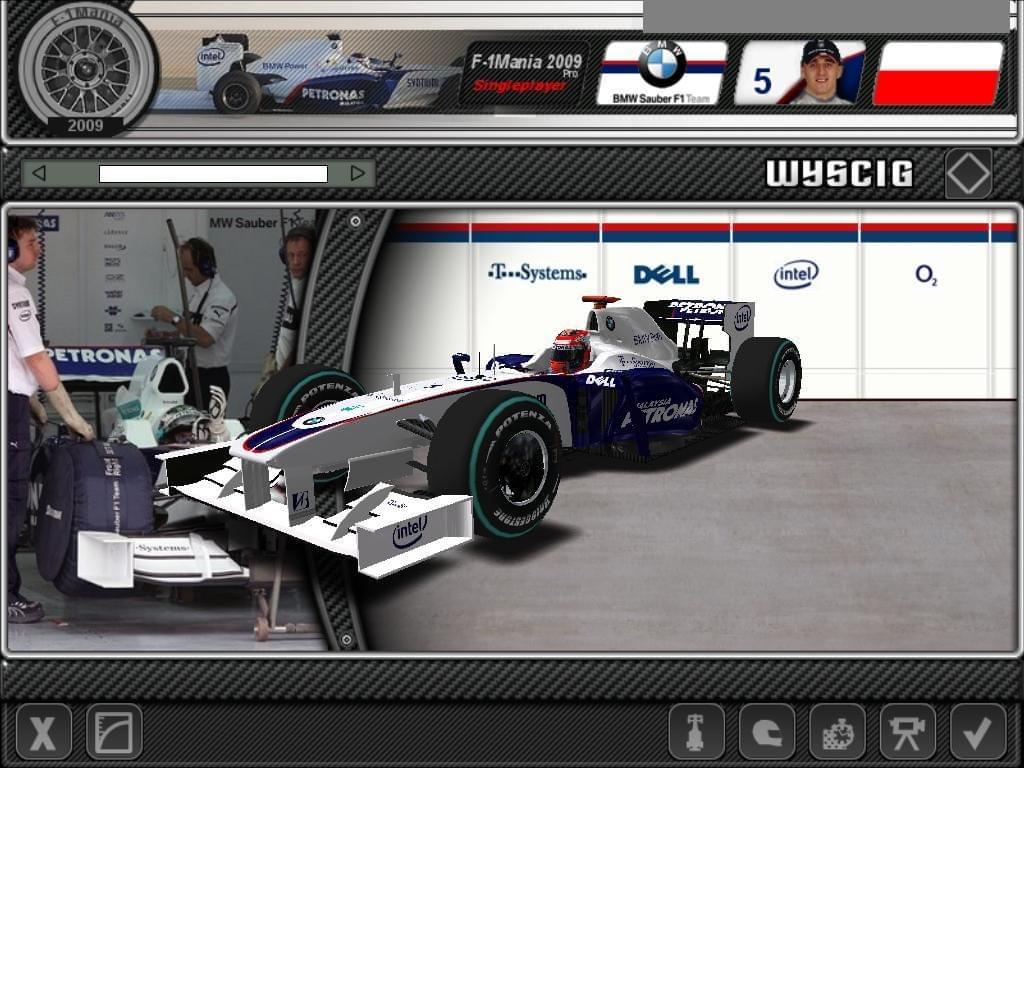1024x1000 pixels.
Task: Click the X exit button
Action: coord(44,732)
